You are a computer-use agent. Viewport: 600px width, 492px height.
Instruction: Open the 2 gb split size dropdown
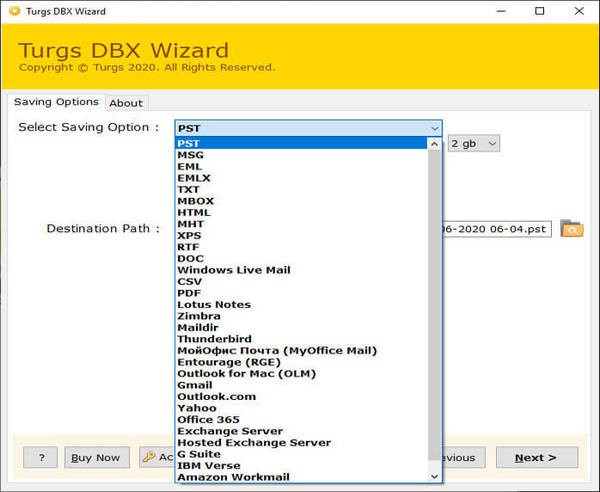click(x=474, y=144)
